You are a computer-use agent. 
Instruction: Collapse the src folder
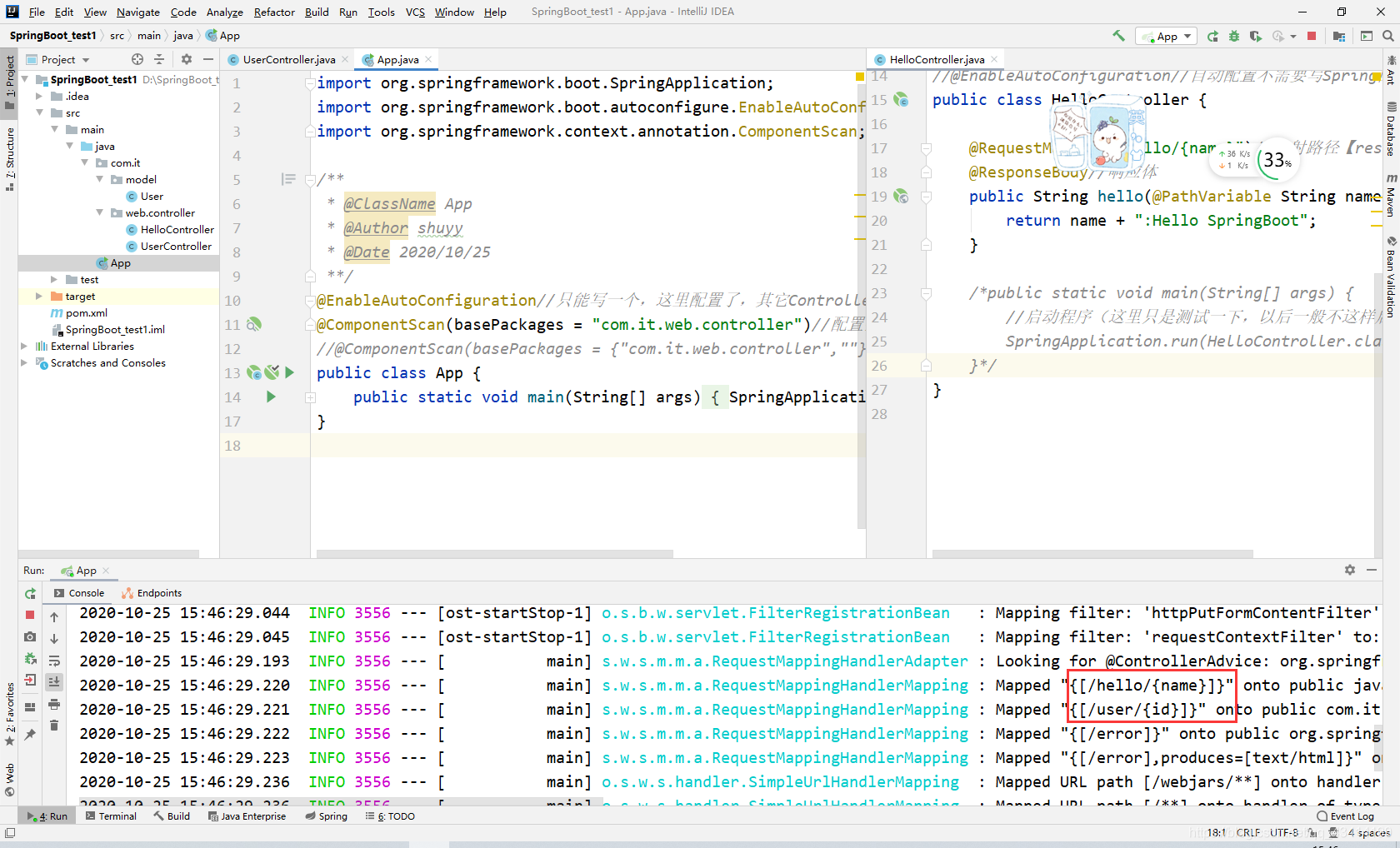click(x=39, y=112)
